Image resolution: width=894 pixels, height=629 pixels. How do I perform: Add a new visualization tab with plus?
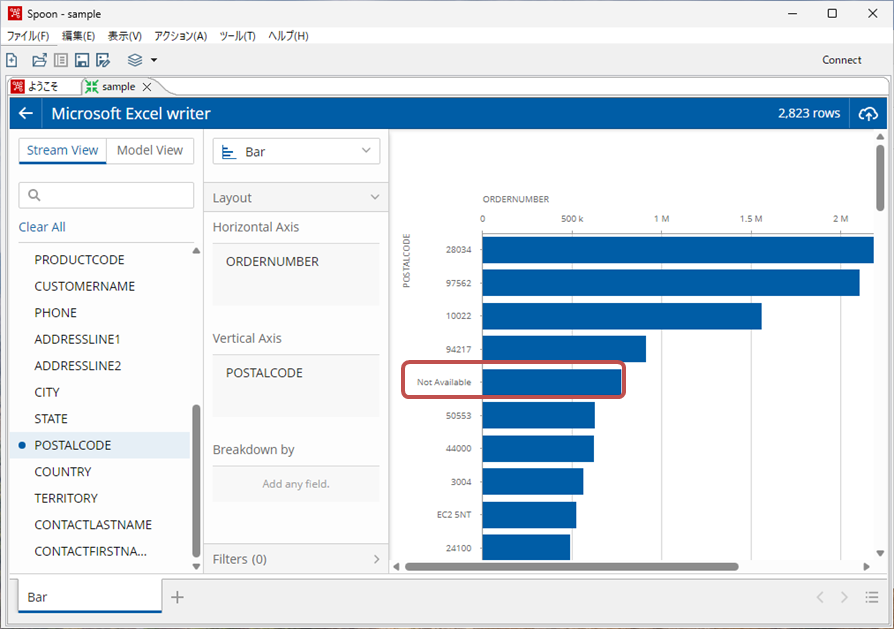177,597
